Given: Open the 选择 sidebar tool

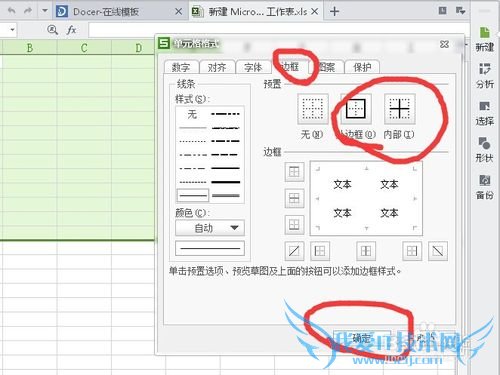Looking at the screenshot, I should [x=485, y=113].
